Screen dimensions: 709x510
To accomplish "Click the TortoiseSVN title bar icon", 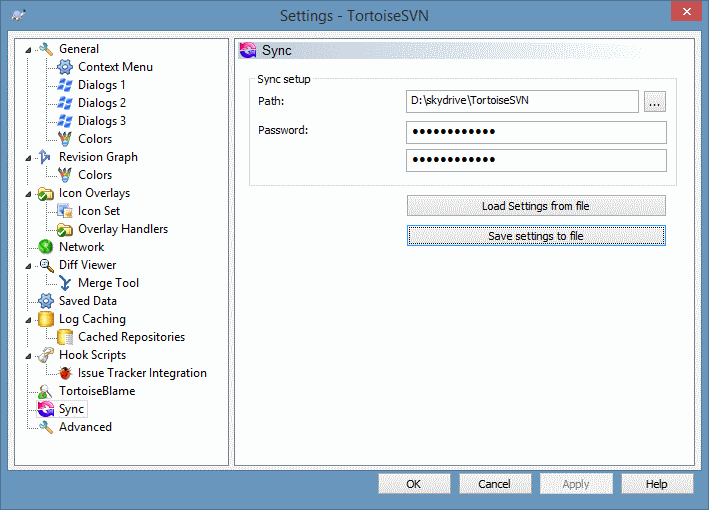I will [x=19, y=15].
